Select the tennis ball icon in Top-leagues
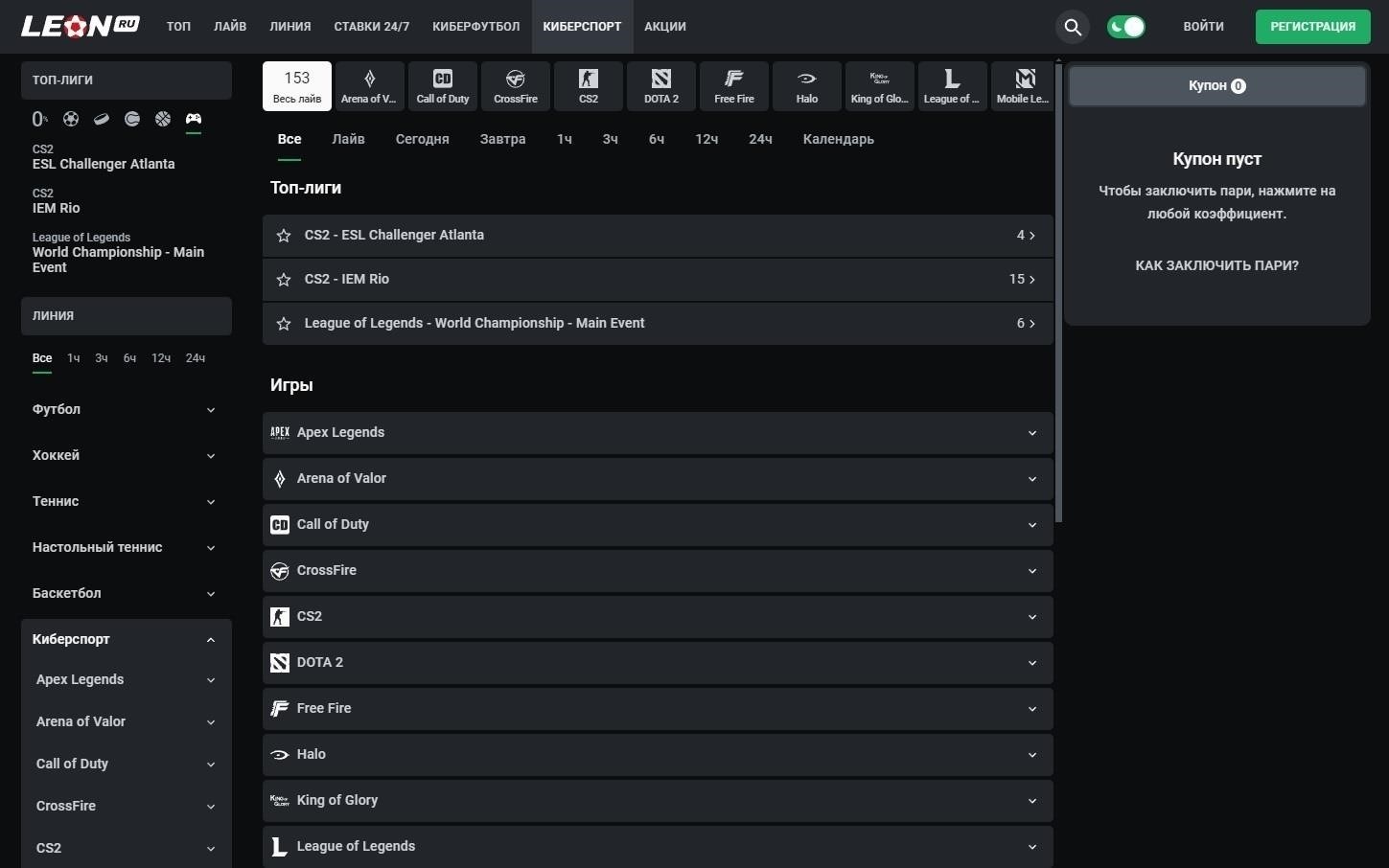This screenshot has width=1389, height=868. click(x=132, y=119)
